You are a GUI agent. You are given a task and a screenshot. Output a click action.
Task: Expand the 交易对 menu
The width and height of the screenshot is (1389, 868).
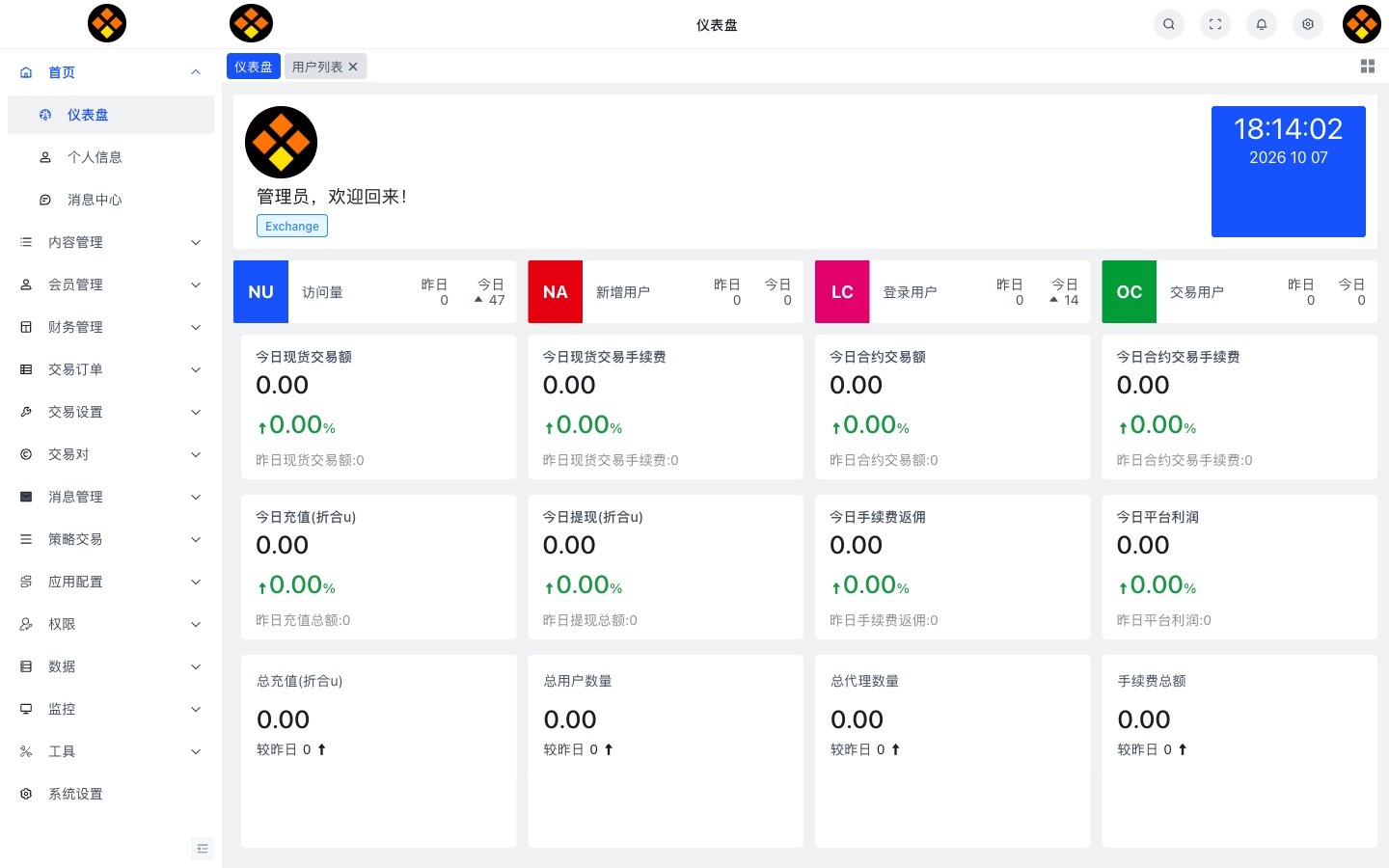pos(111,454)
